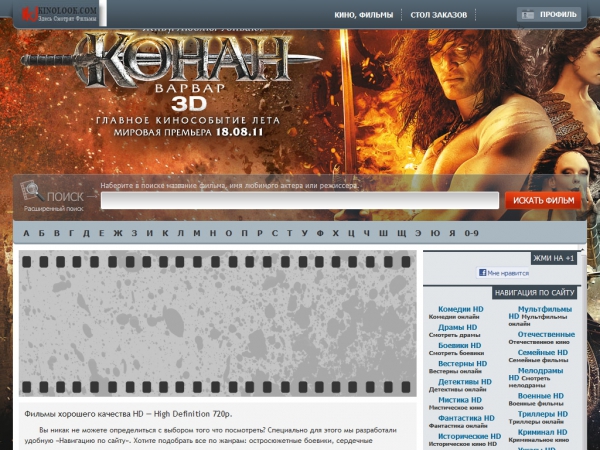The height and width of the screenshot is (450, 600).
Task: Click the film magnifier search icon
Action: click(x=32, y=191)
